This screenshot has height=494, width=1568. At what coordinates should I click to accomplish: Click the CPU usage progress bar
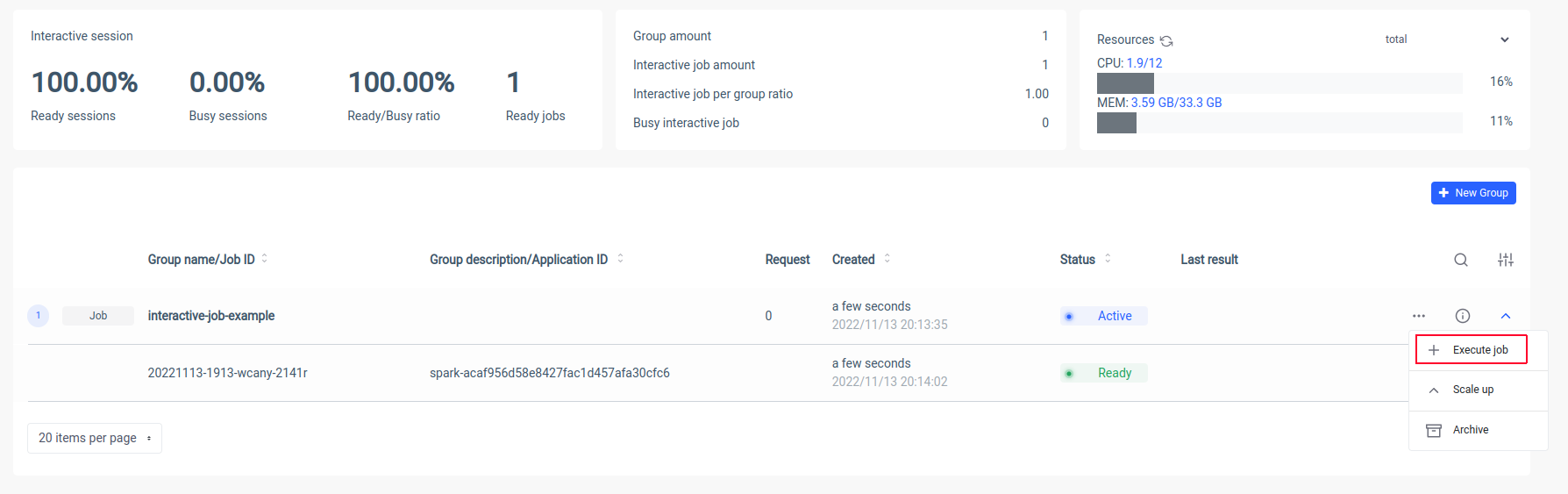click(1279, 83)
